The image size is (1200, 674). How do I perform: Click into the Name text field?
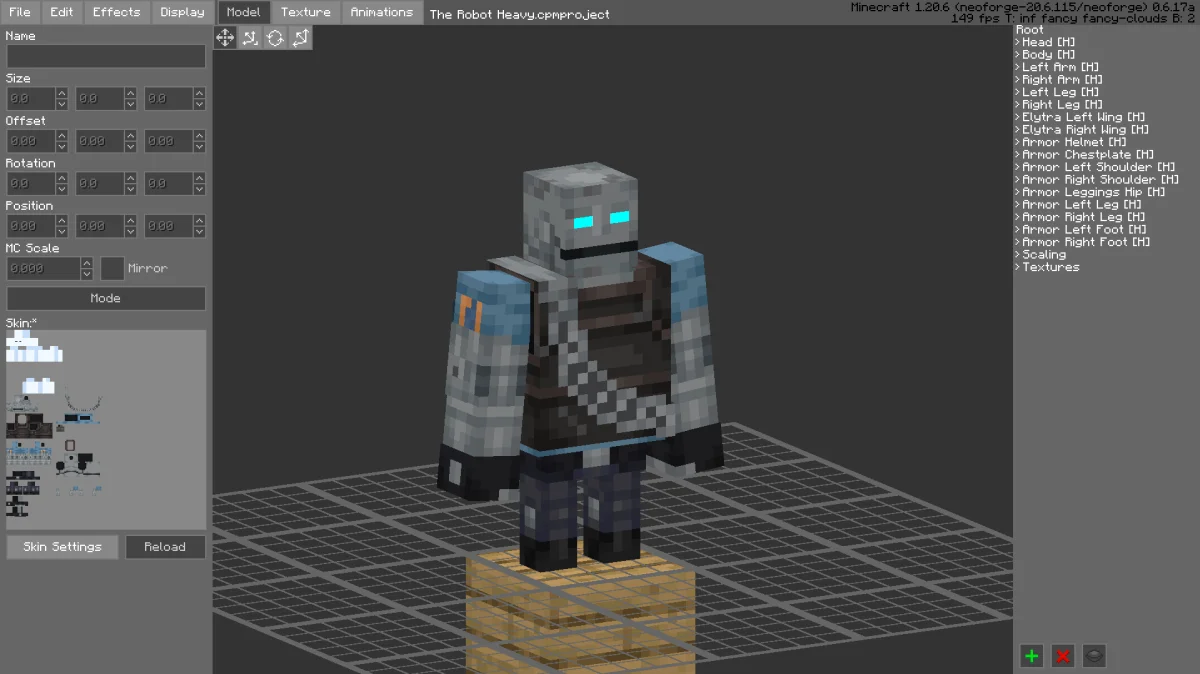tap(106, 56)
